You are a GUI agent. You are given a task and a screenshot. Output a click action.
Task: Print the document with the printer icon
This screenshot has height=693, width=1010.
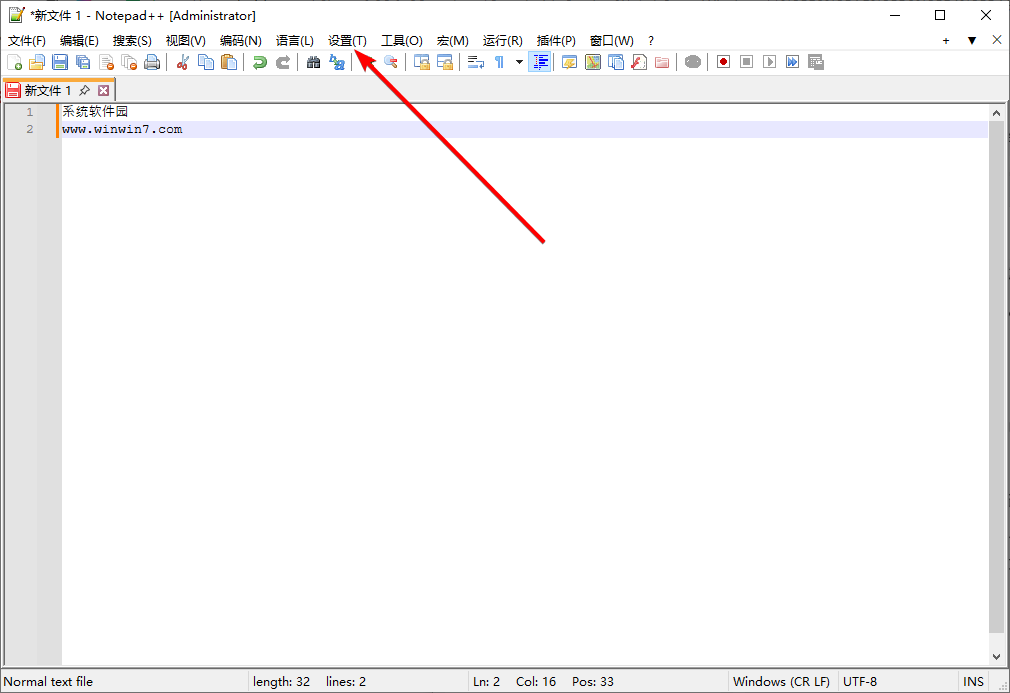[x=152, y=62]
